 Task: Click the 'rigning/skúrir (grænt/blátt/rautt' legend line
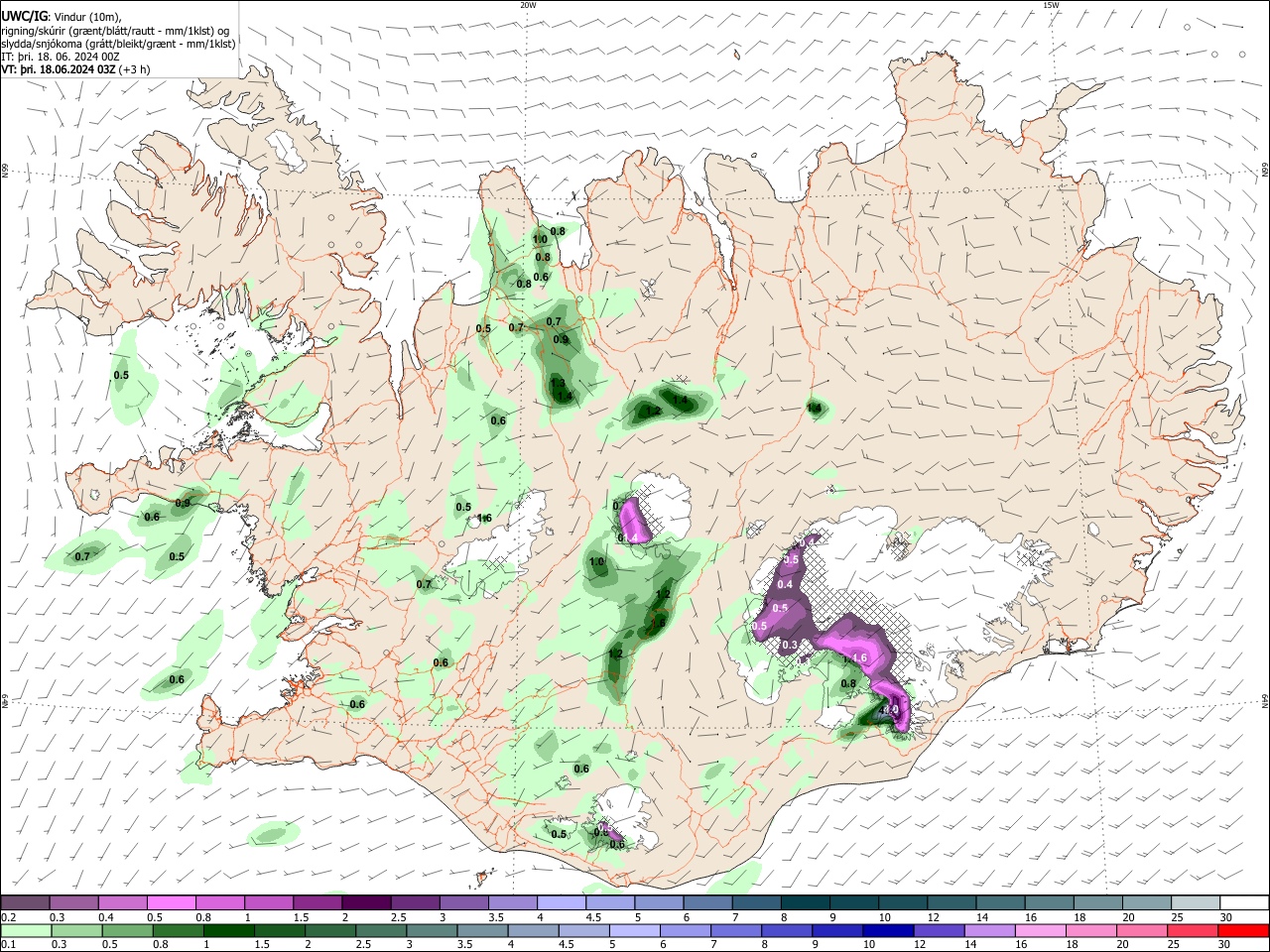(x=114, y=30)
